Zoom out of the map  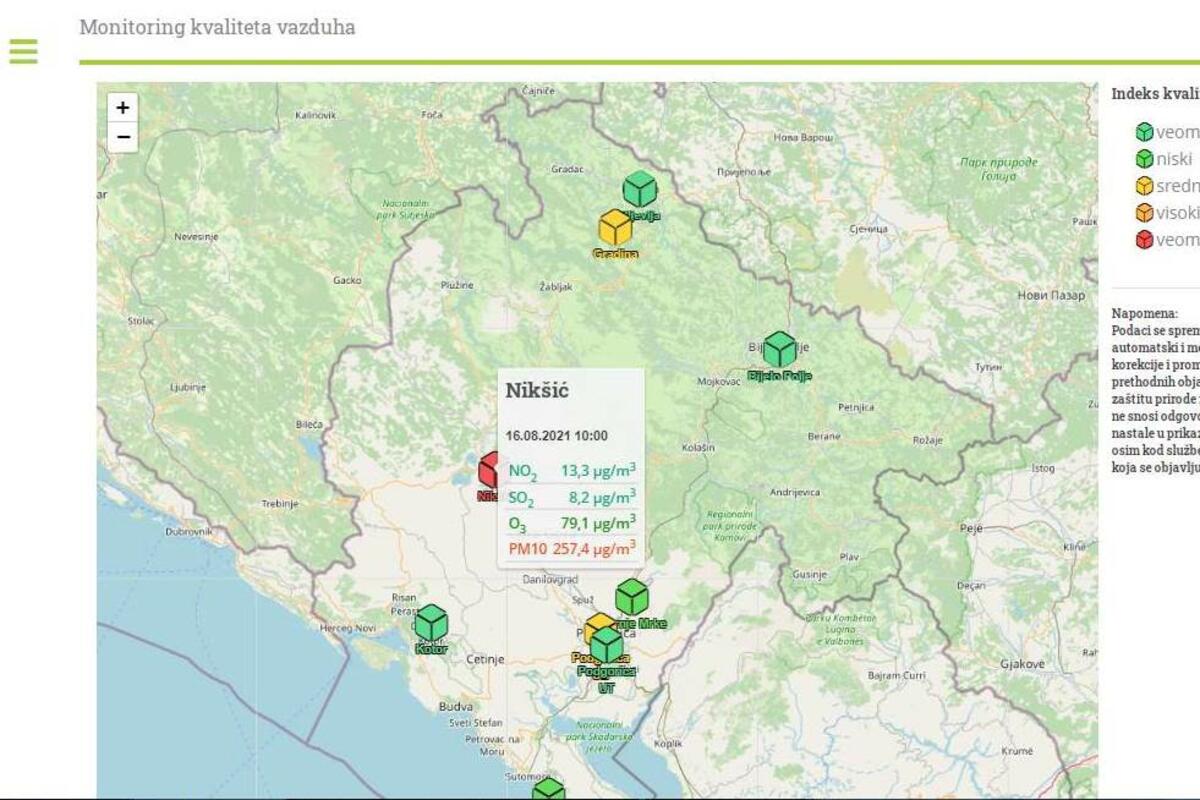(122, 137)
